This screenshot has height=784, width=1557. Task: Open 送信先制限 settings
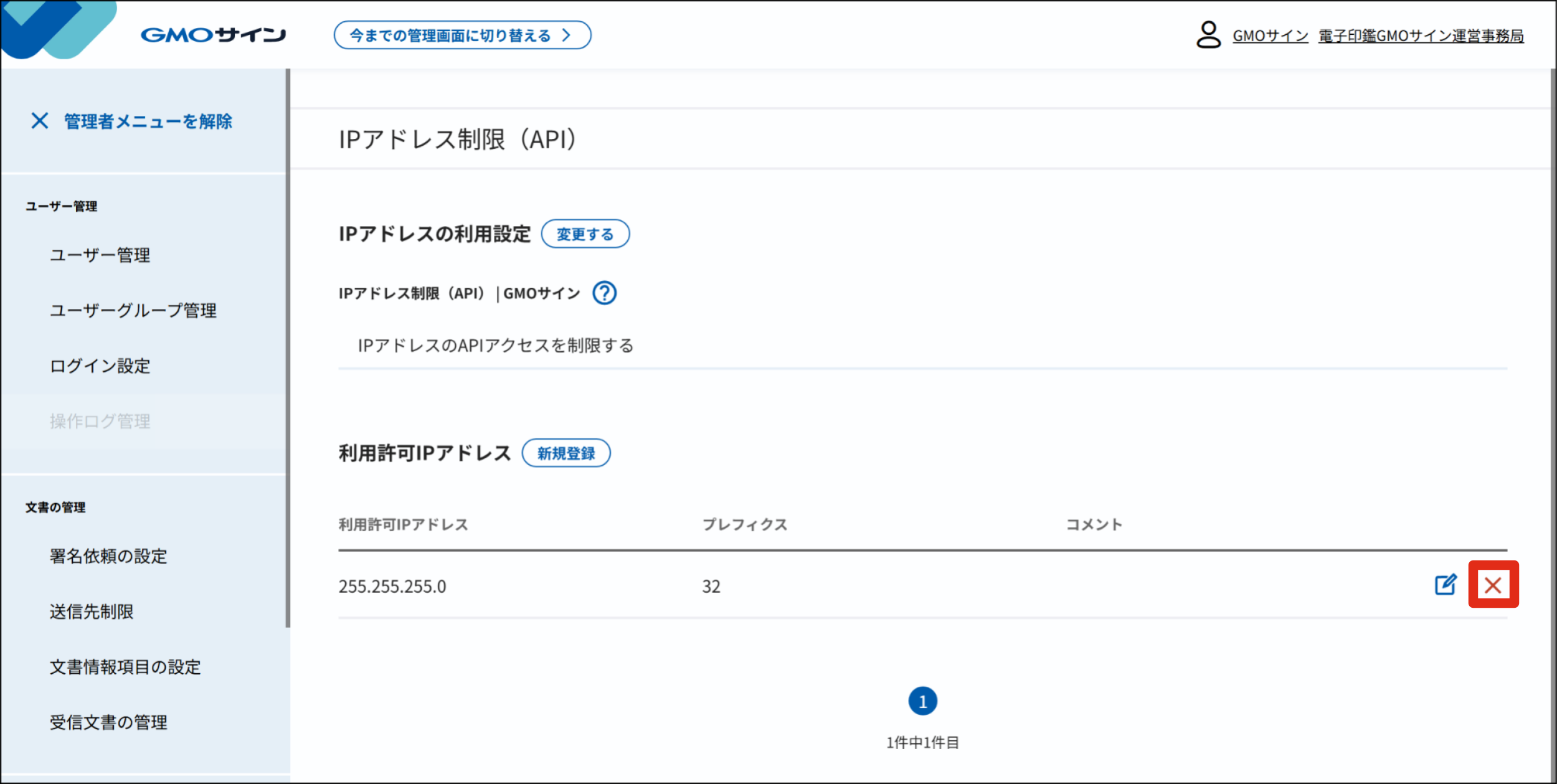pos(92,612)
